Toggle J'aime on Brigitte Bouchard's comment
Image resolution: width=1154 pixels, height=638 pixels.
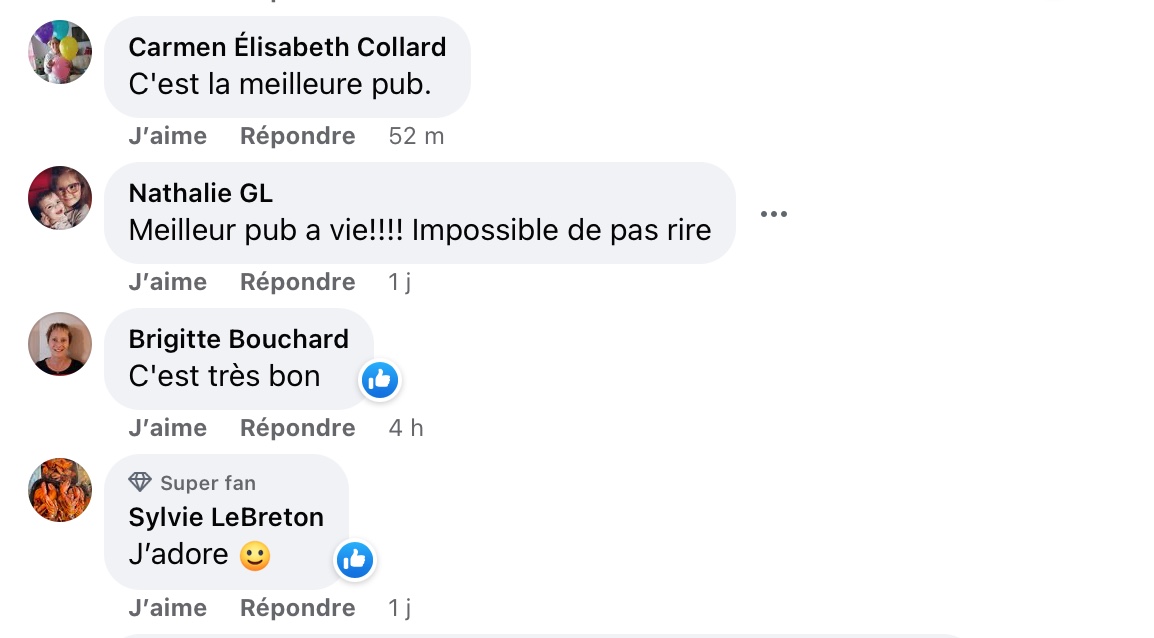pos(168,428)
